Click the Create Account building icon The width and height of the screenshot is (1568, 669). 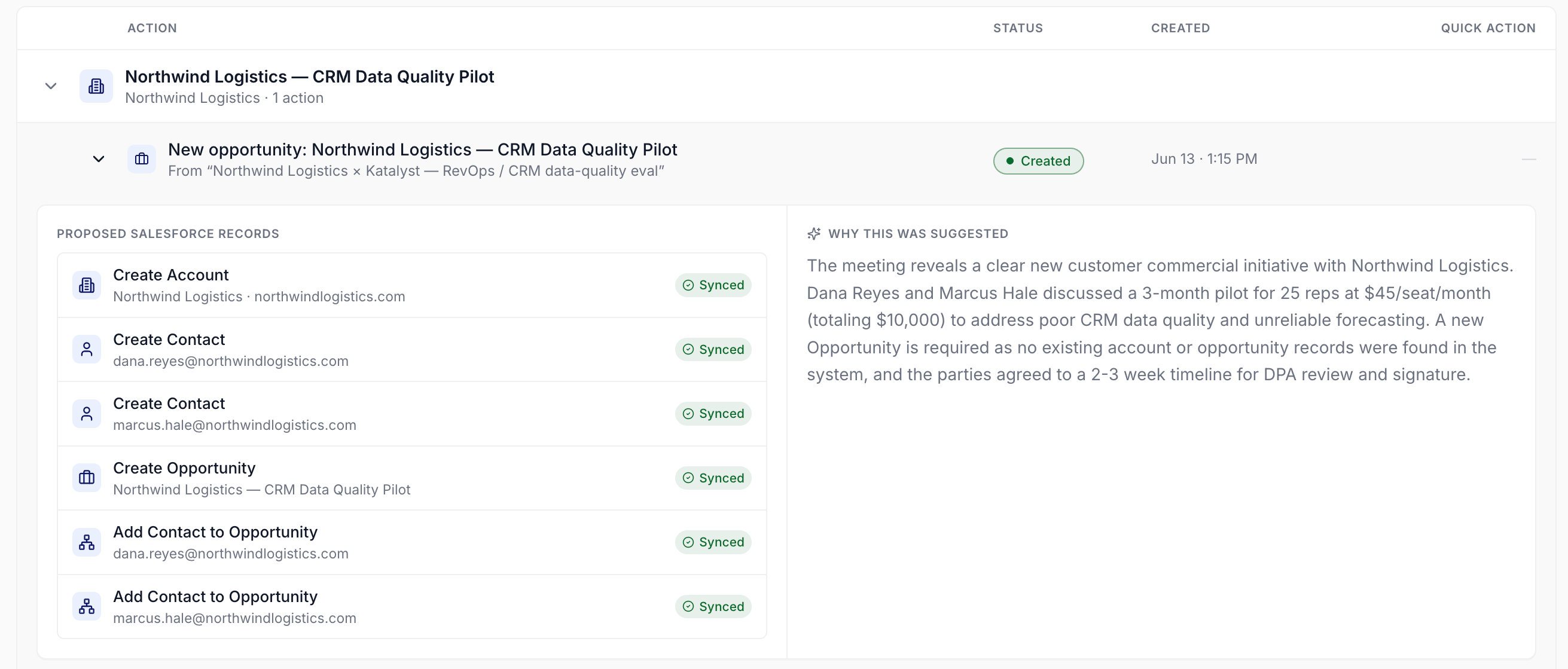[87, 285]
